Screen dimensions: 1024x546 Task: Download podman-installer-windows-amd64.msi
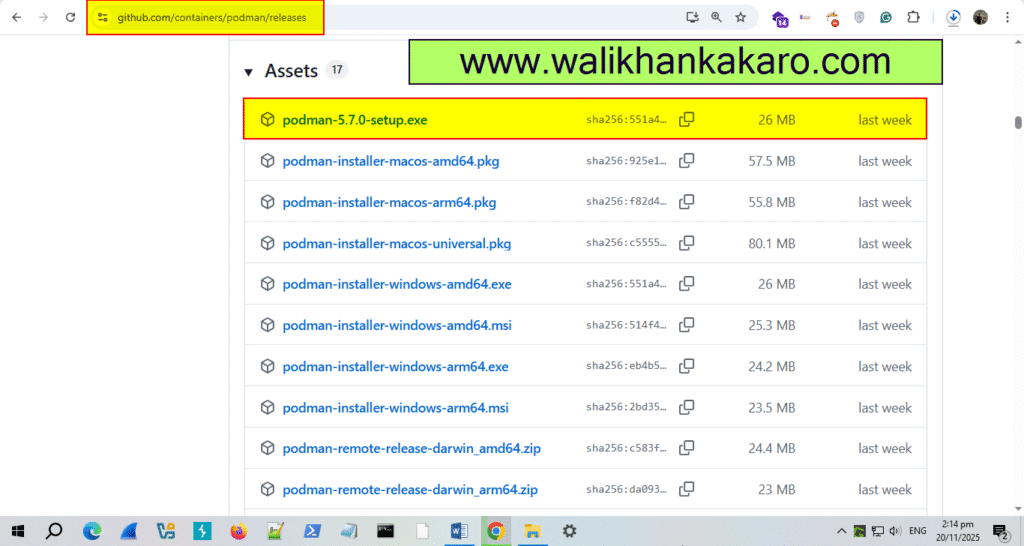(396, 325)
